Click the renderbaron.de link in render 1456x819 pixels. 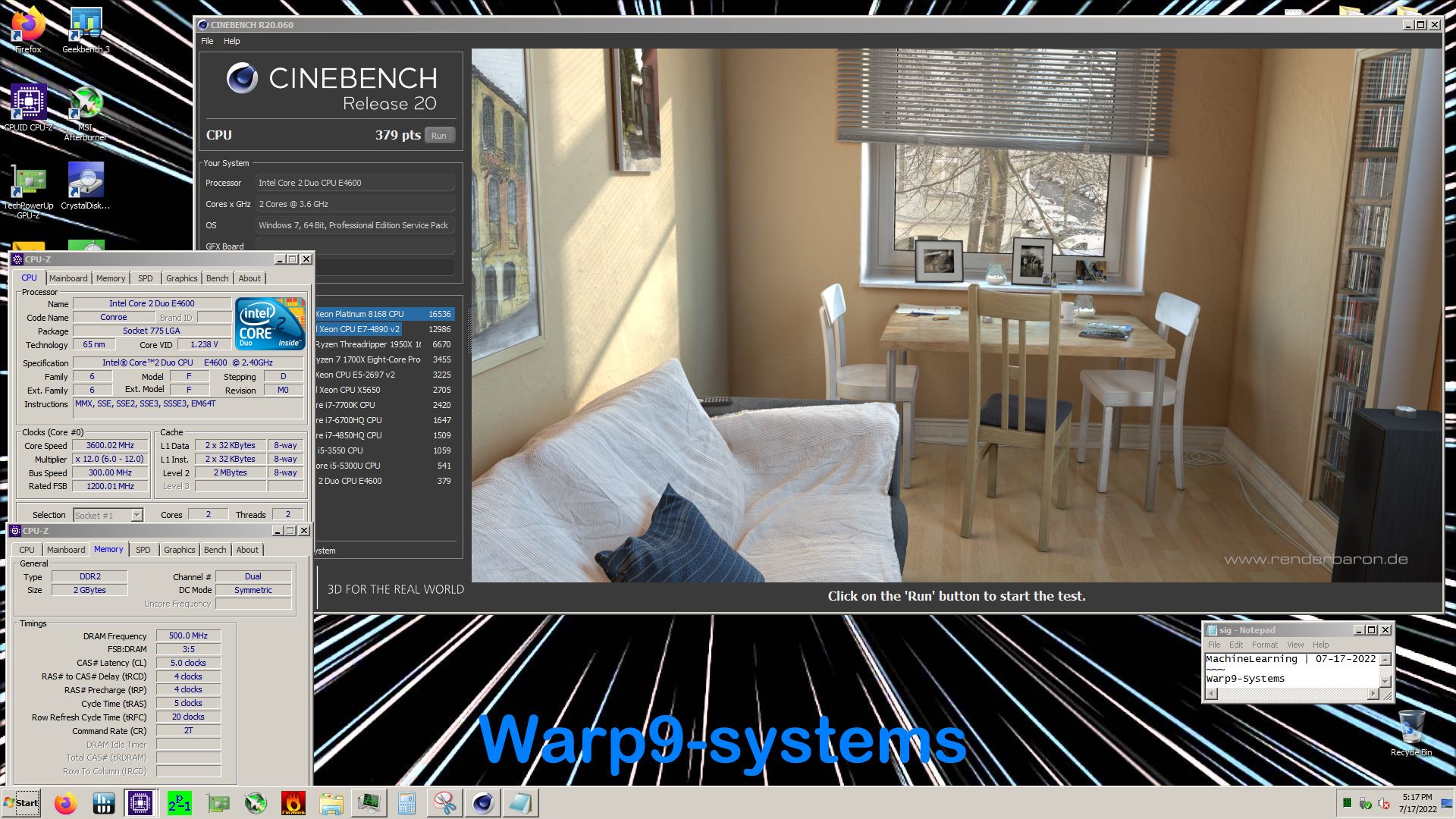tap(1316, 560)
